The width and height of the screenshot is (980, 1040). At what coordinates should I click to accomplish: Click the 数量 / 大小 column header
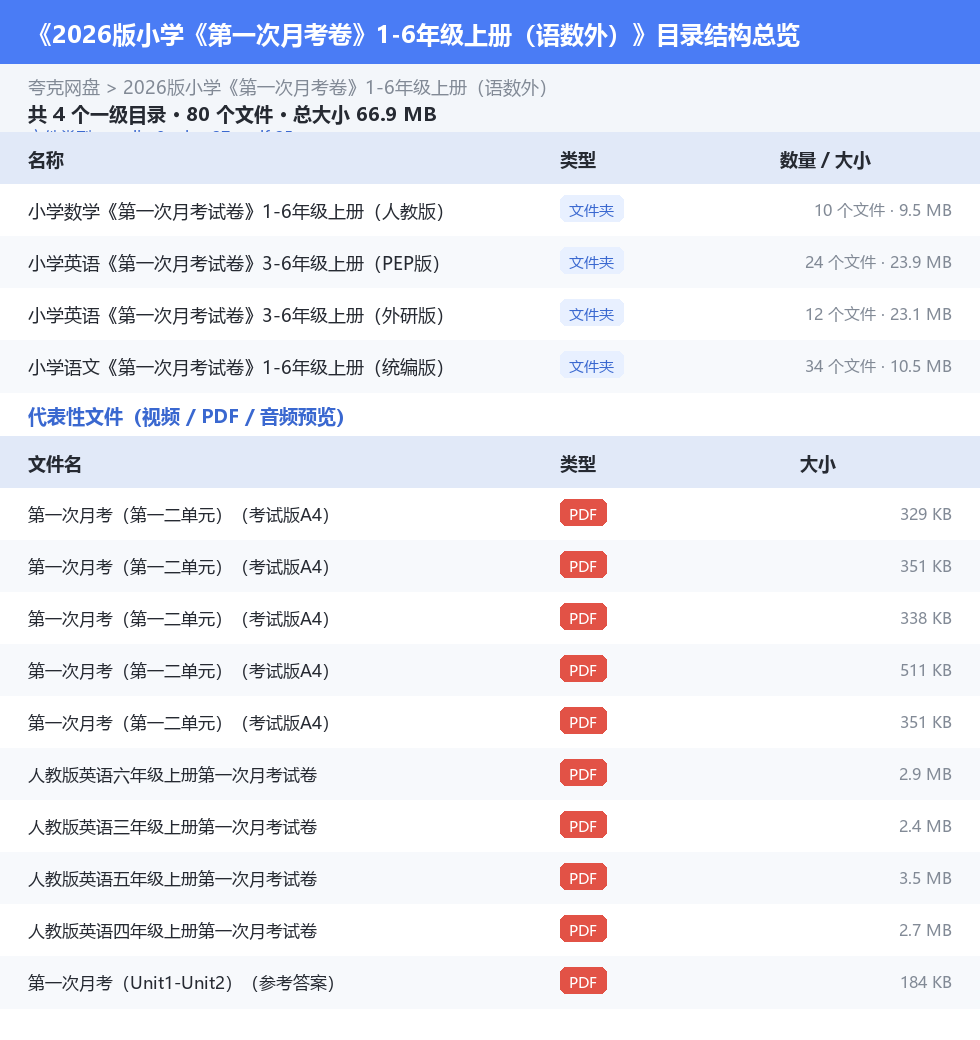825,160
